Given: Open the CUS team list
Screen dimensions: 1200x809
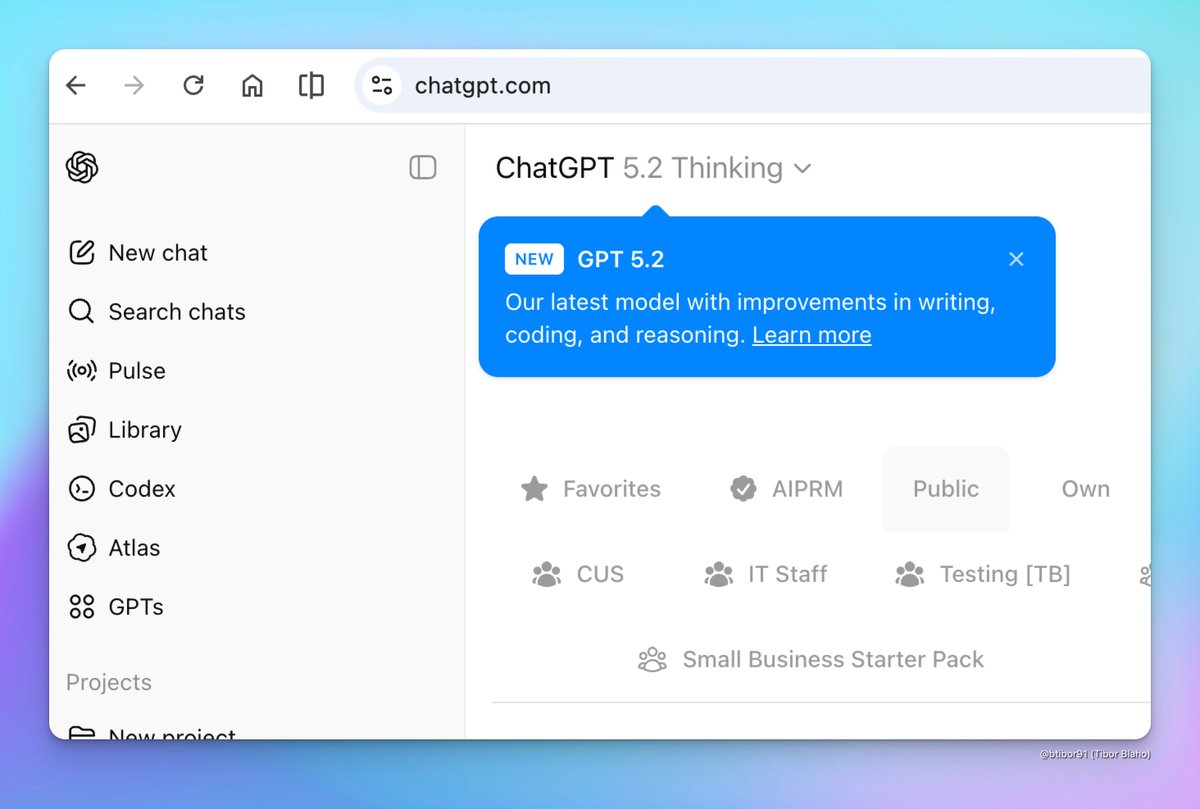Looking at the screenshot, I should point(578,574).
